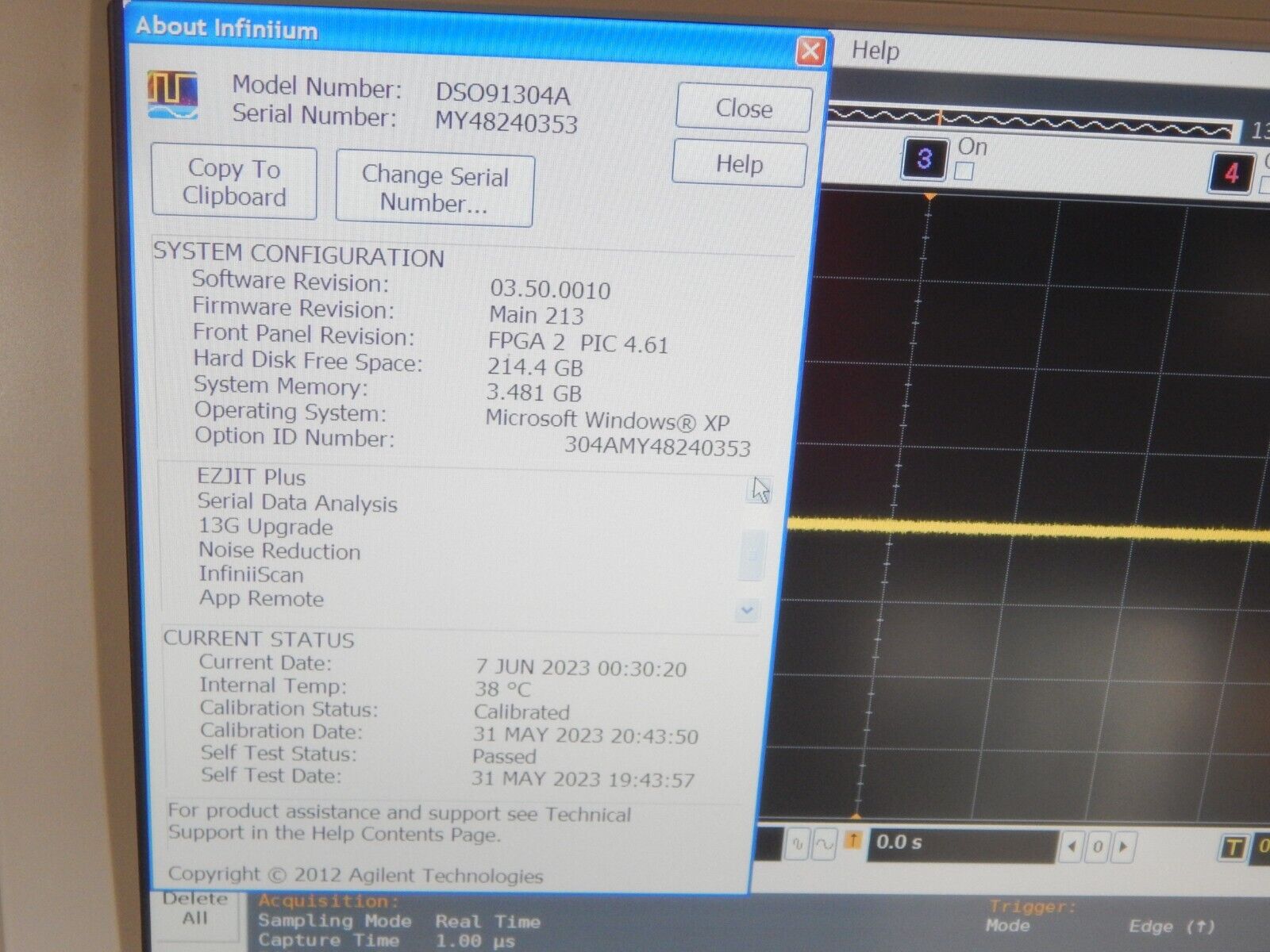
Task: Enable the On checkbox for channel 3
Action: (x=964, y=169)
